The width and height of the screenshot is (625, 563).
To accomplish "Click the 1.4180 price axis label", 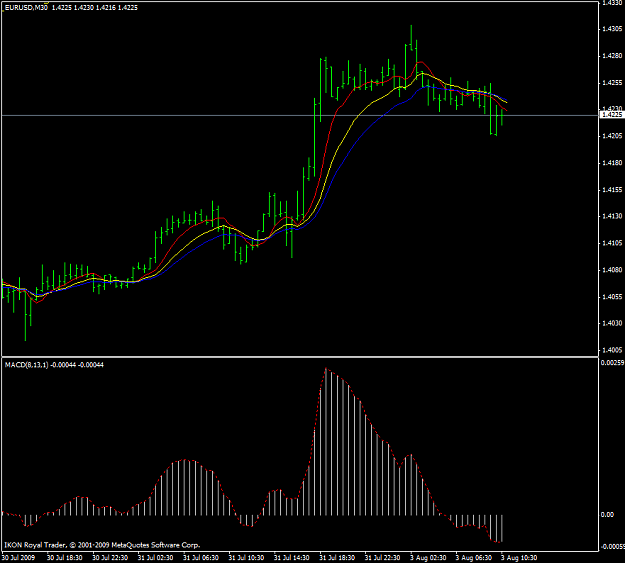I will click(612, 163).
